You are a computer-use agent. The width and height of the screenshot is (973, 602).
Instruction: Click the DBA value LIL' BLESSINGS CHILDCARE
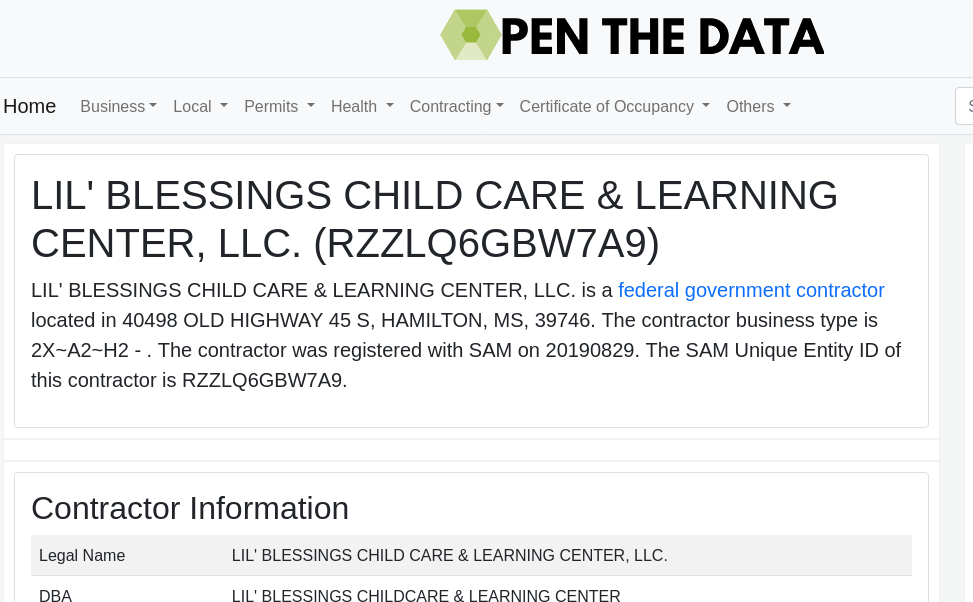pyautogui.click(x=426, y=595)
